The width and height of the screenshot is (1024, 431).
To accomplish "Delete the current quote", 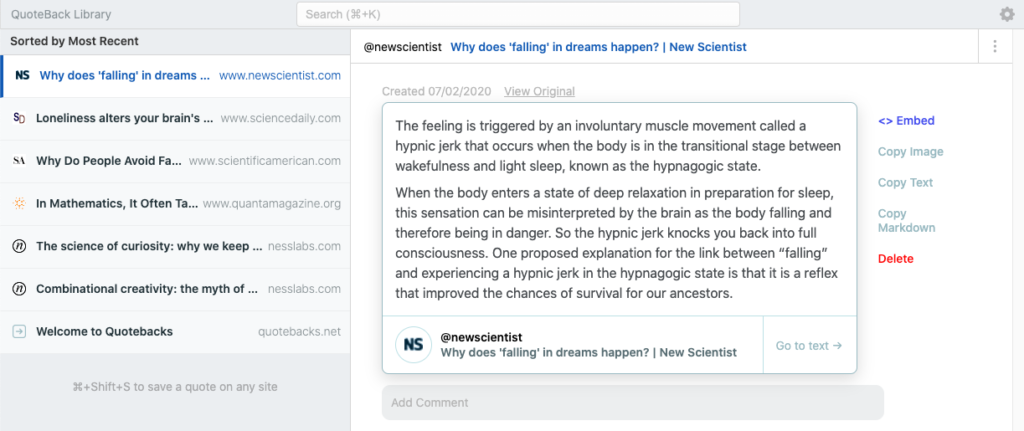I will (895, 259).
